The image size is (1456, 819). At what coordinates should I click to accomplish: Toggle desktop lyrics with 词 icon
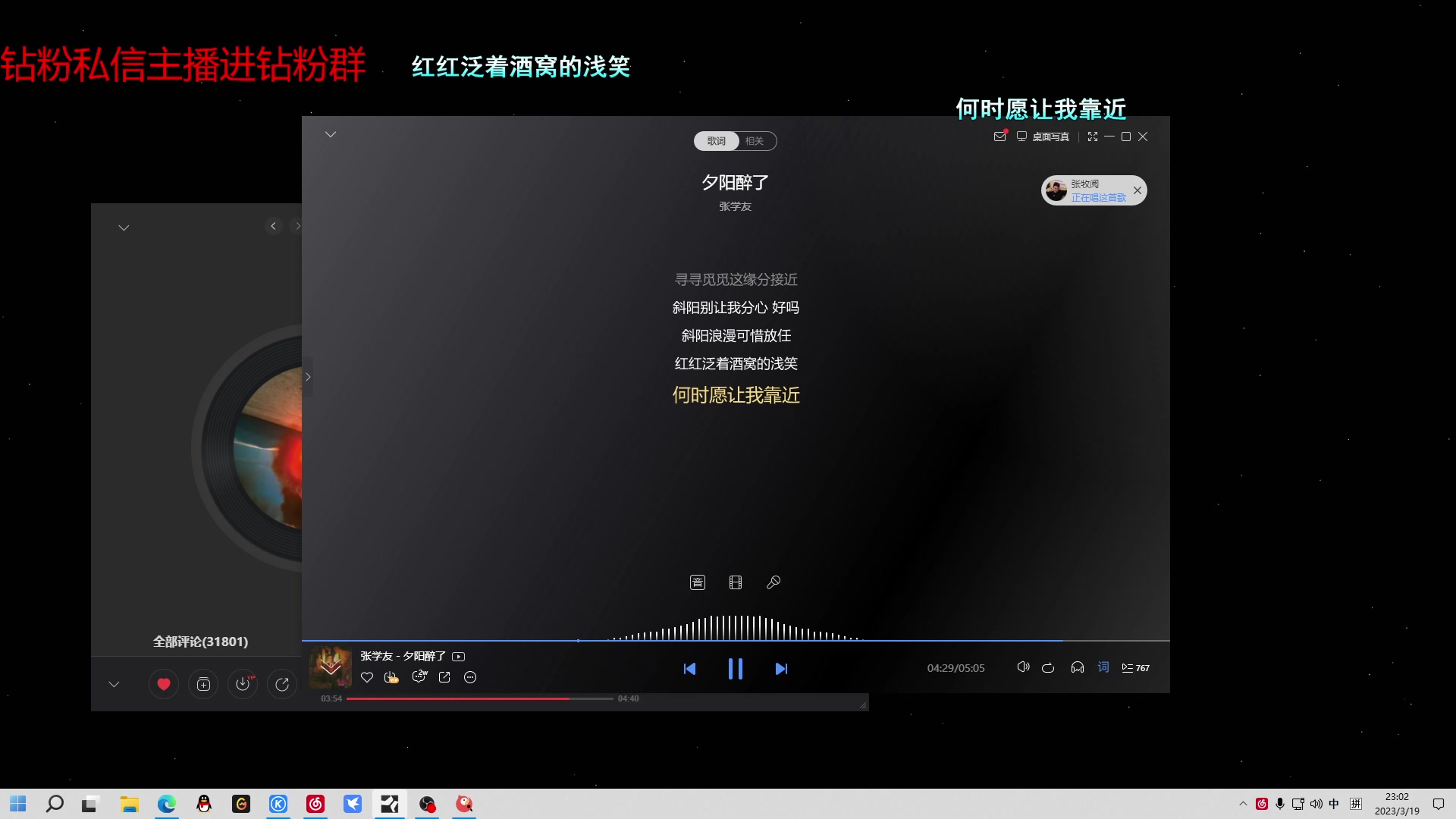[1103, 667]
